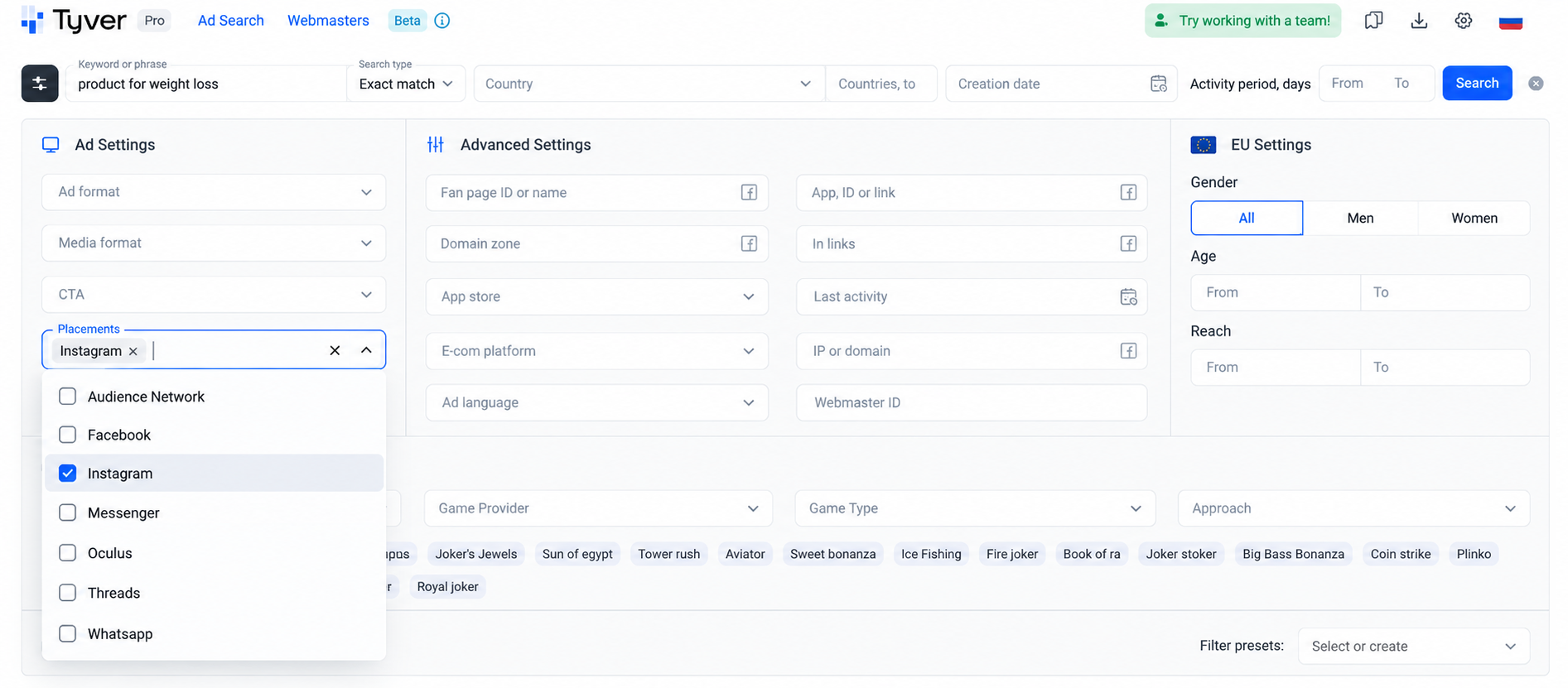The width and height of the screenshot is (1568, 688).
Task: Open the download icon in header
Action: tap(1419, 21)
